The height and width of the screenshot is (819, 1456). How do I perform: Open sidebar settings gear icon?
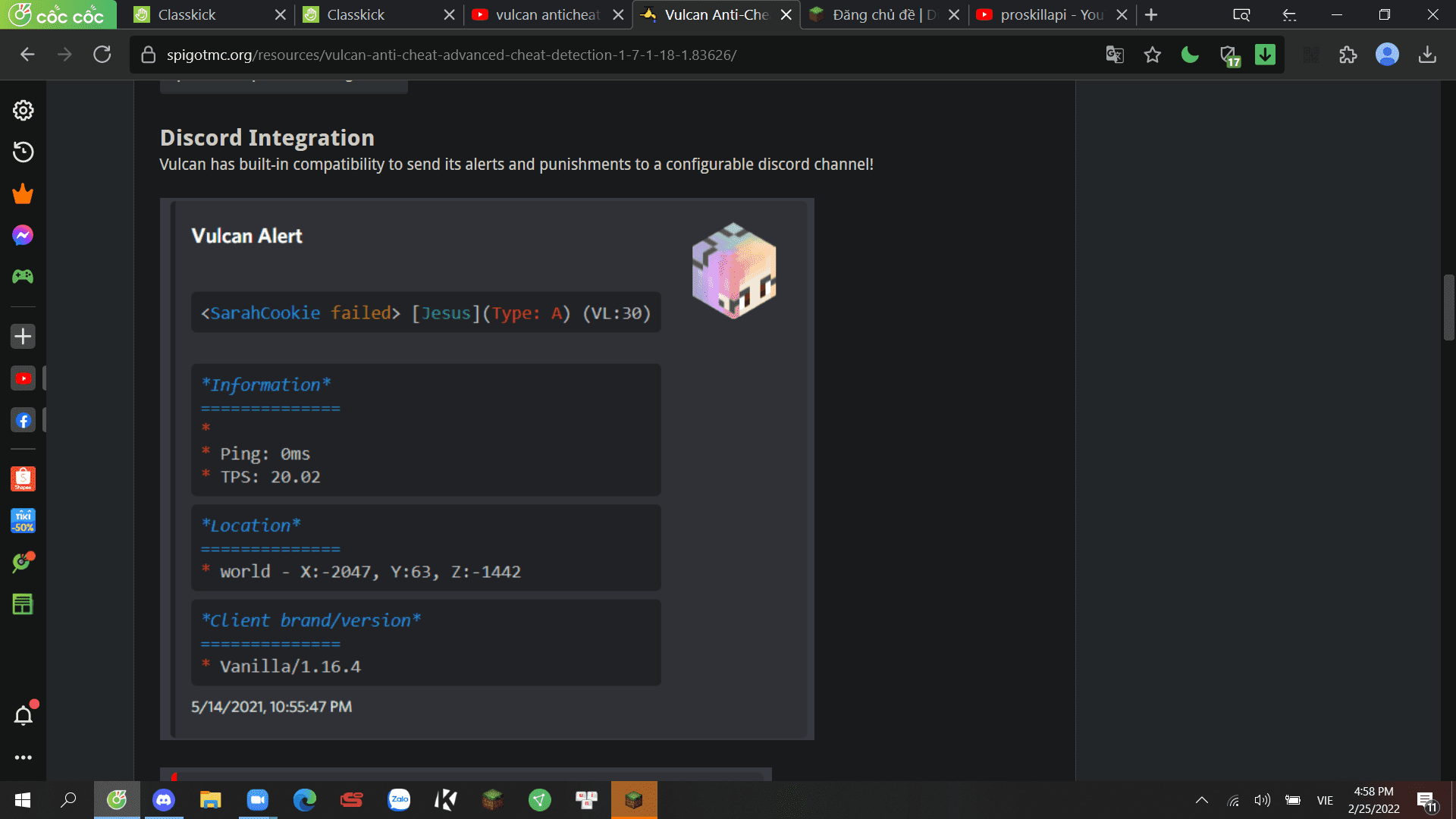tap(23, 111)
